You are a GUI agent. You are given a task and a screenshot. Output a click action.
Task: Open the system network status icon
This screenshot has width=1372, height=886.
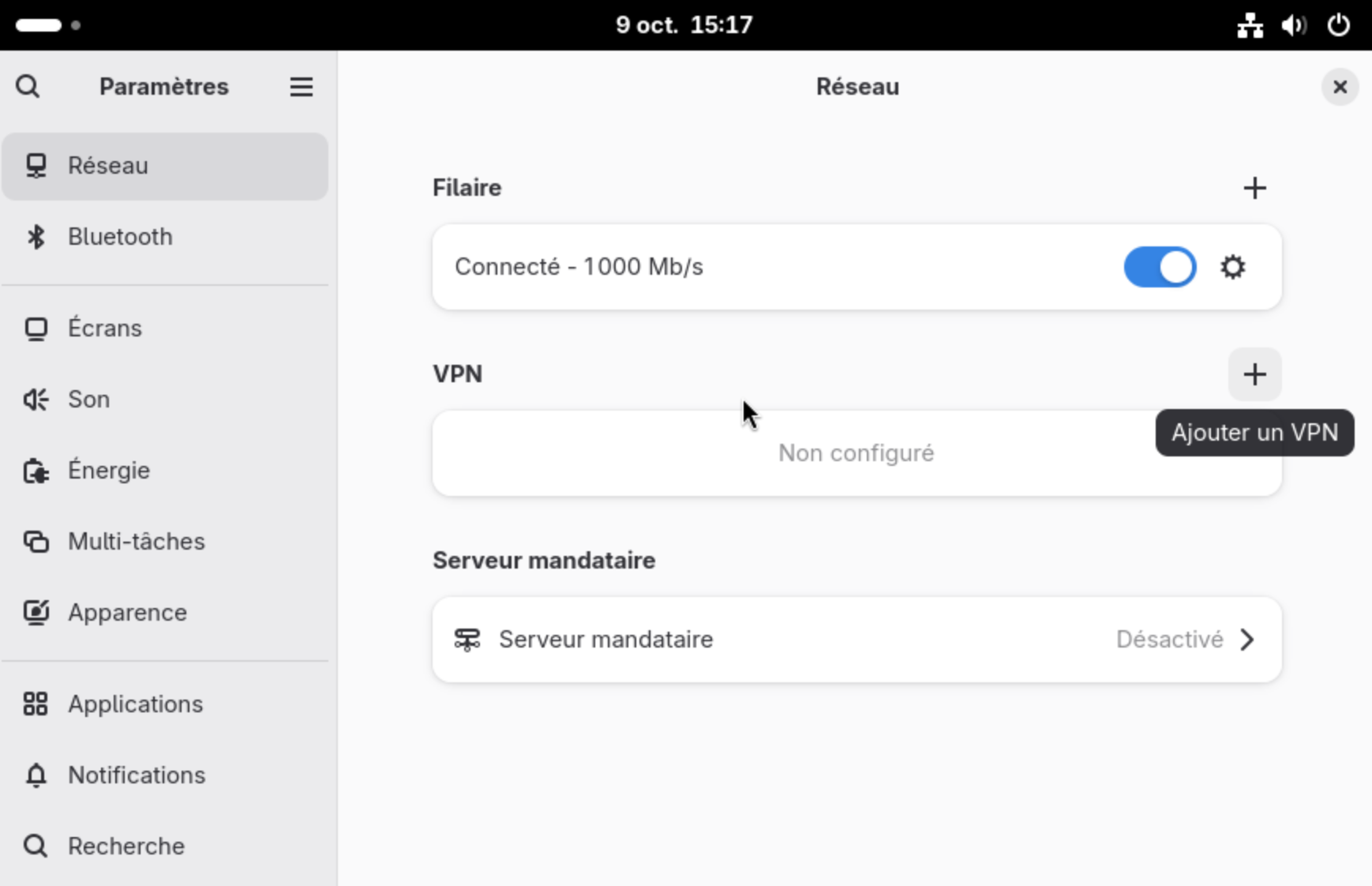[x=1250, y=25]
